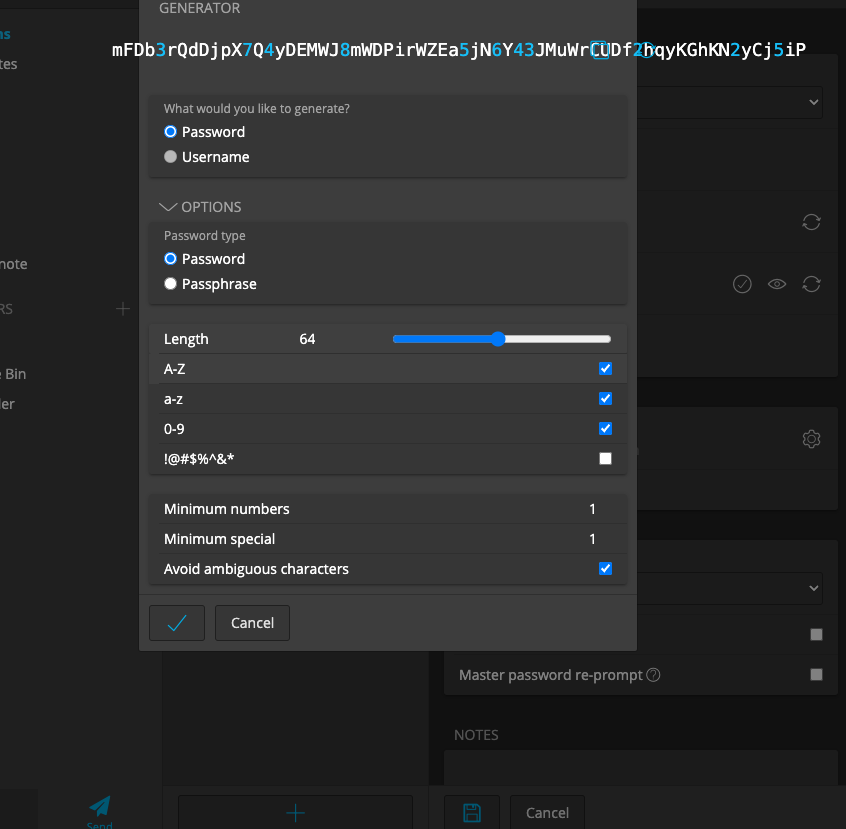This screenshot has height=829, width=846.
Task: Open the dropdown at the top right
Action: [x=815, y=102]
